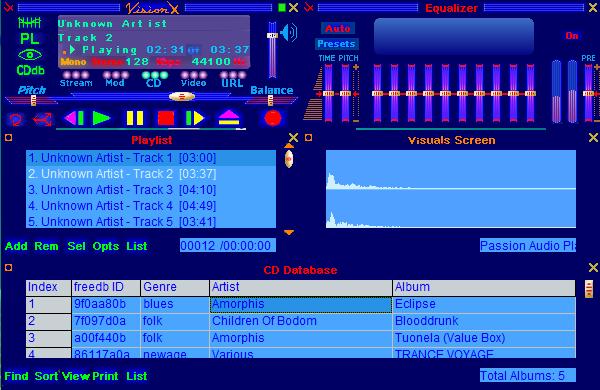Click the red round record button
Screen dimensions: 600x390
(x=273, y=118)
